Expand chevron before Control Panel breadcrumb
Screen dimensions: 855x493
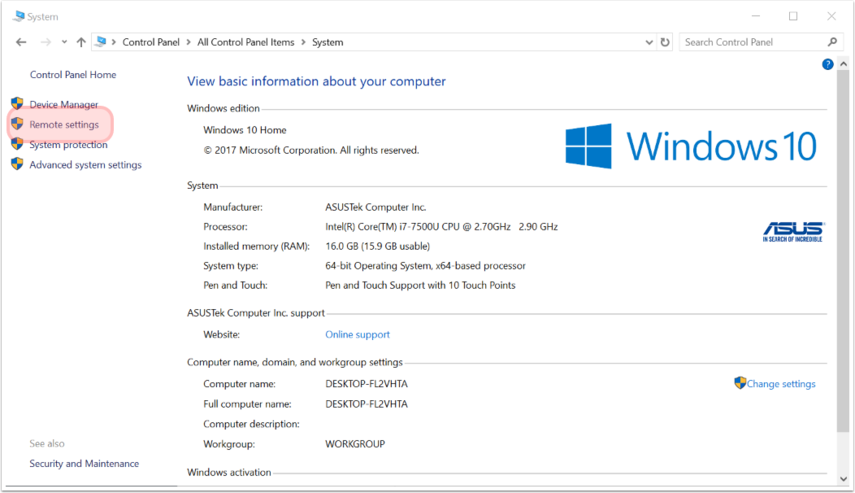(114, 42)
